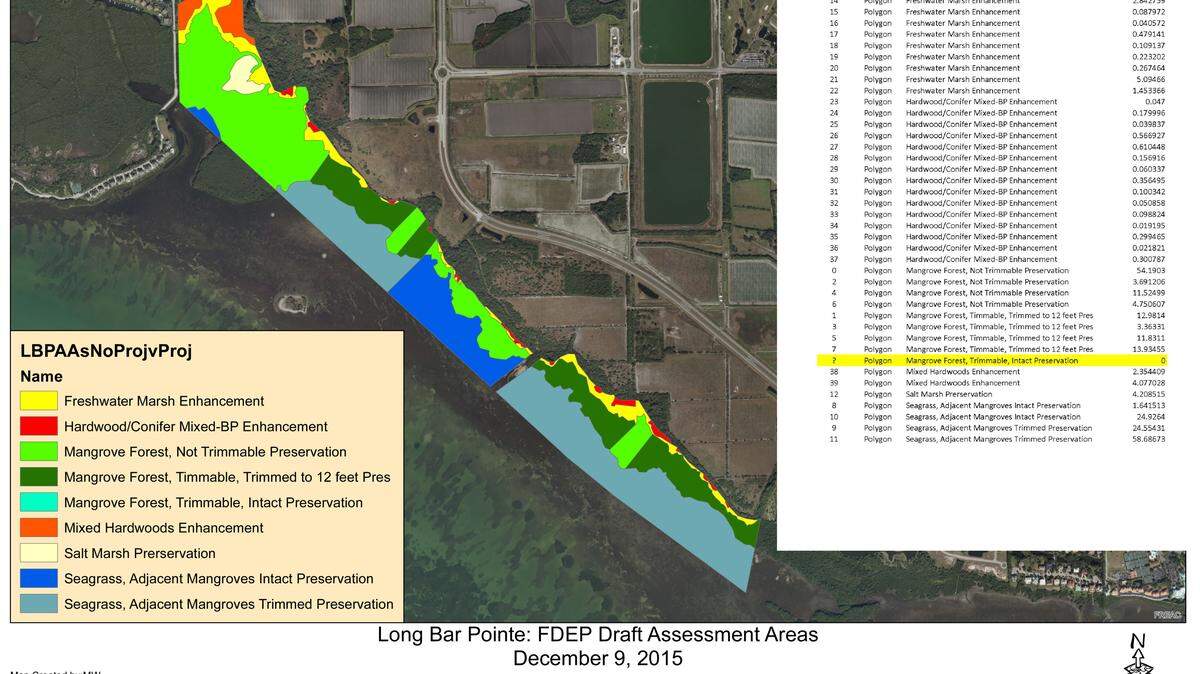Click 'Seagrass, Adjacent Mangroves Trimmed Preservation' in table row 11

998,439
